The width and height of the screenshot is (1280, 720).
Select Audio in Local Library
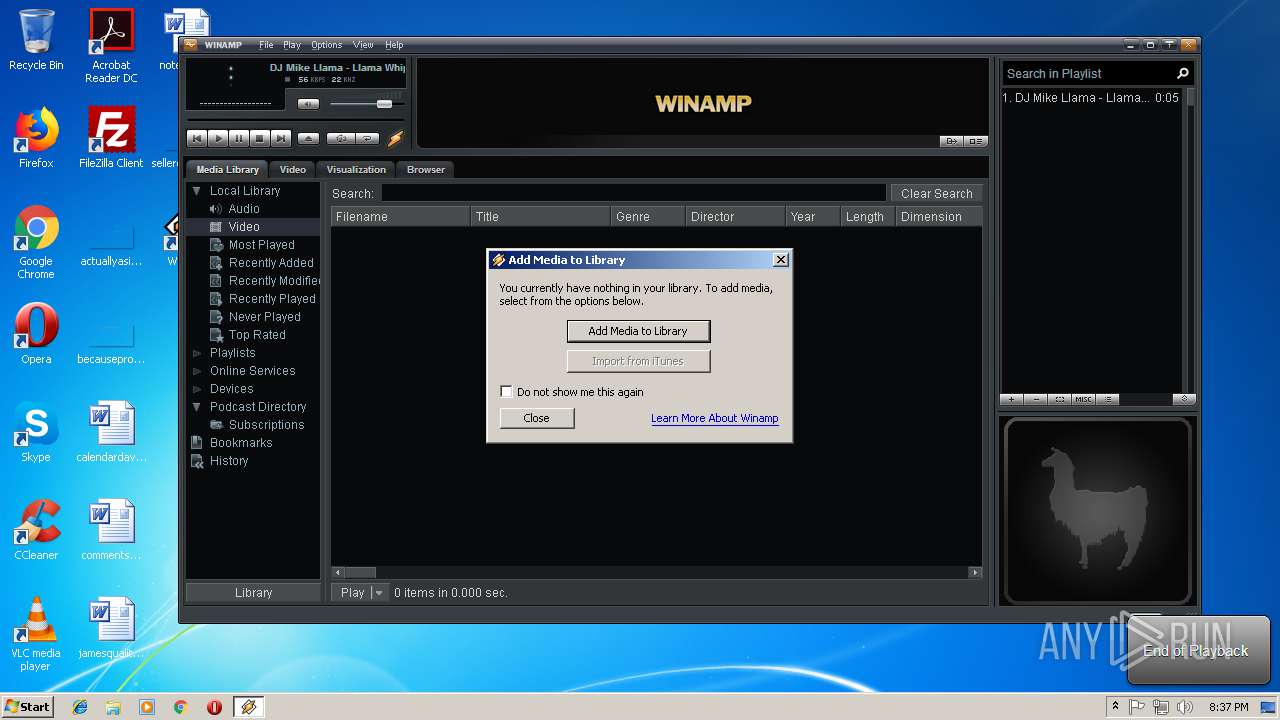coord(244,209)
